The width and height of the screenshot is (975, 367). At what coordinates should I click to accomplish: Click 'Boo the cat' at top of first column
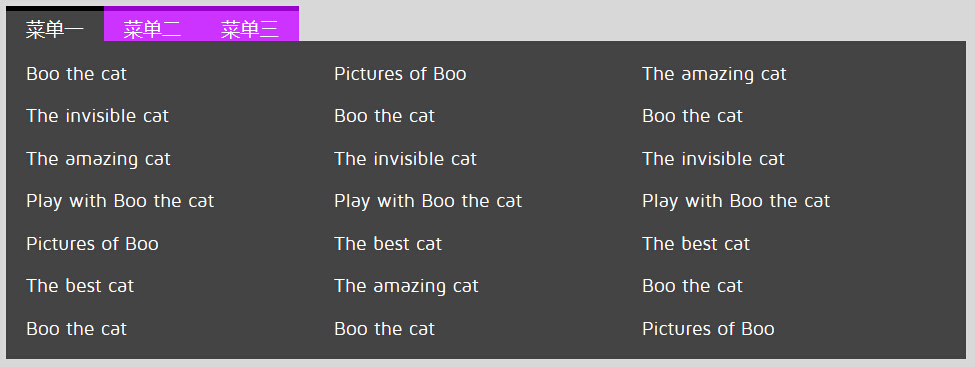[76, 74]
